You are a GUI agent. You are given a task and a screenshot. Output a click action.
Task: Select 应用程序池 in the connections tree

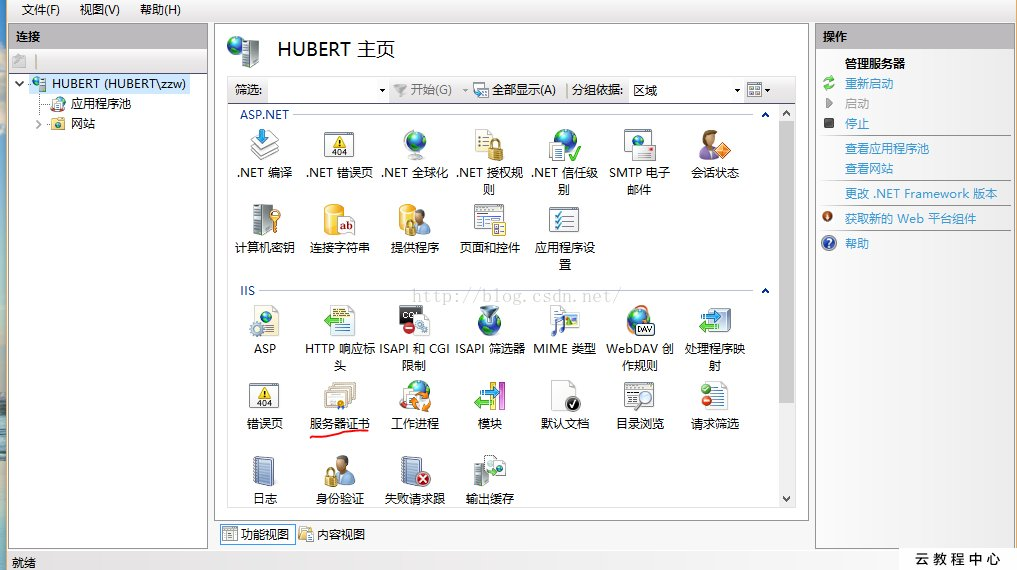click(x=101, y=104)
